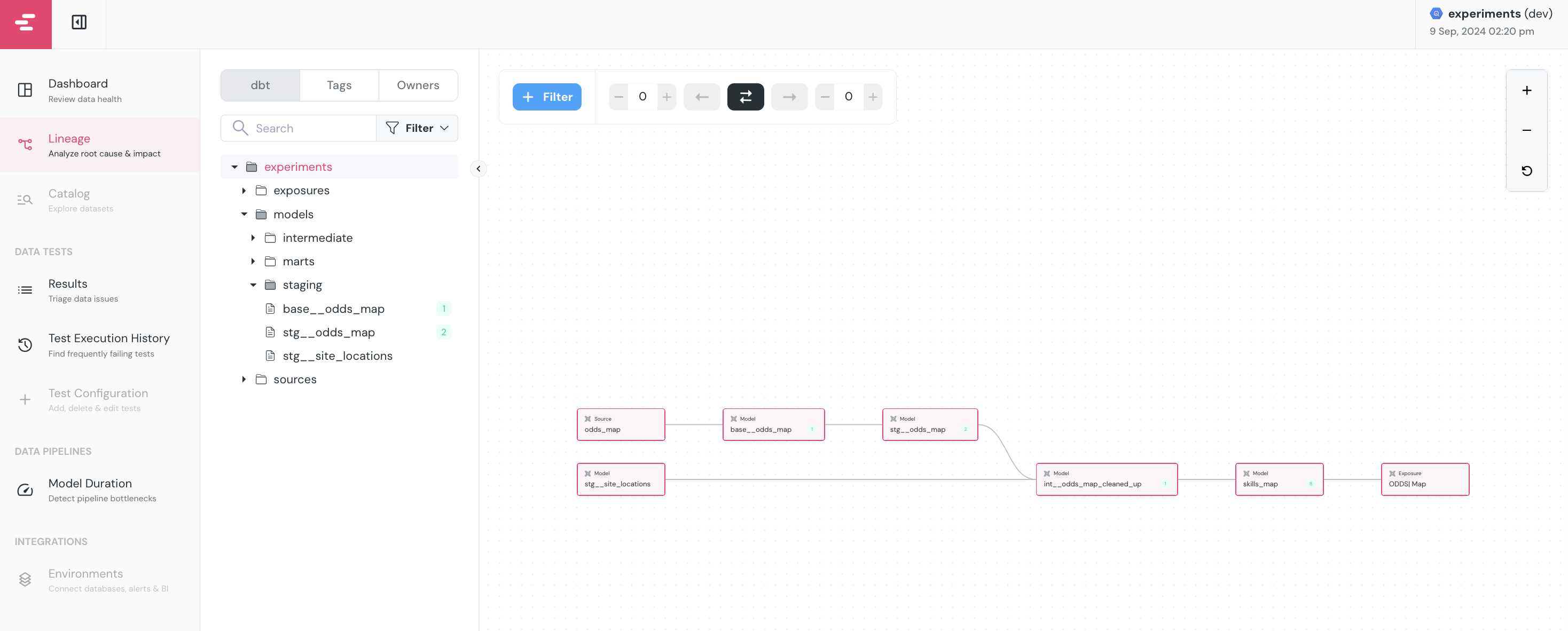Open the tree Filter dropdown
1568x631 pixels.
tap(417, 128)
